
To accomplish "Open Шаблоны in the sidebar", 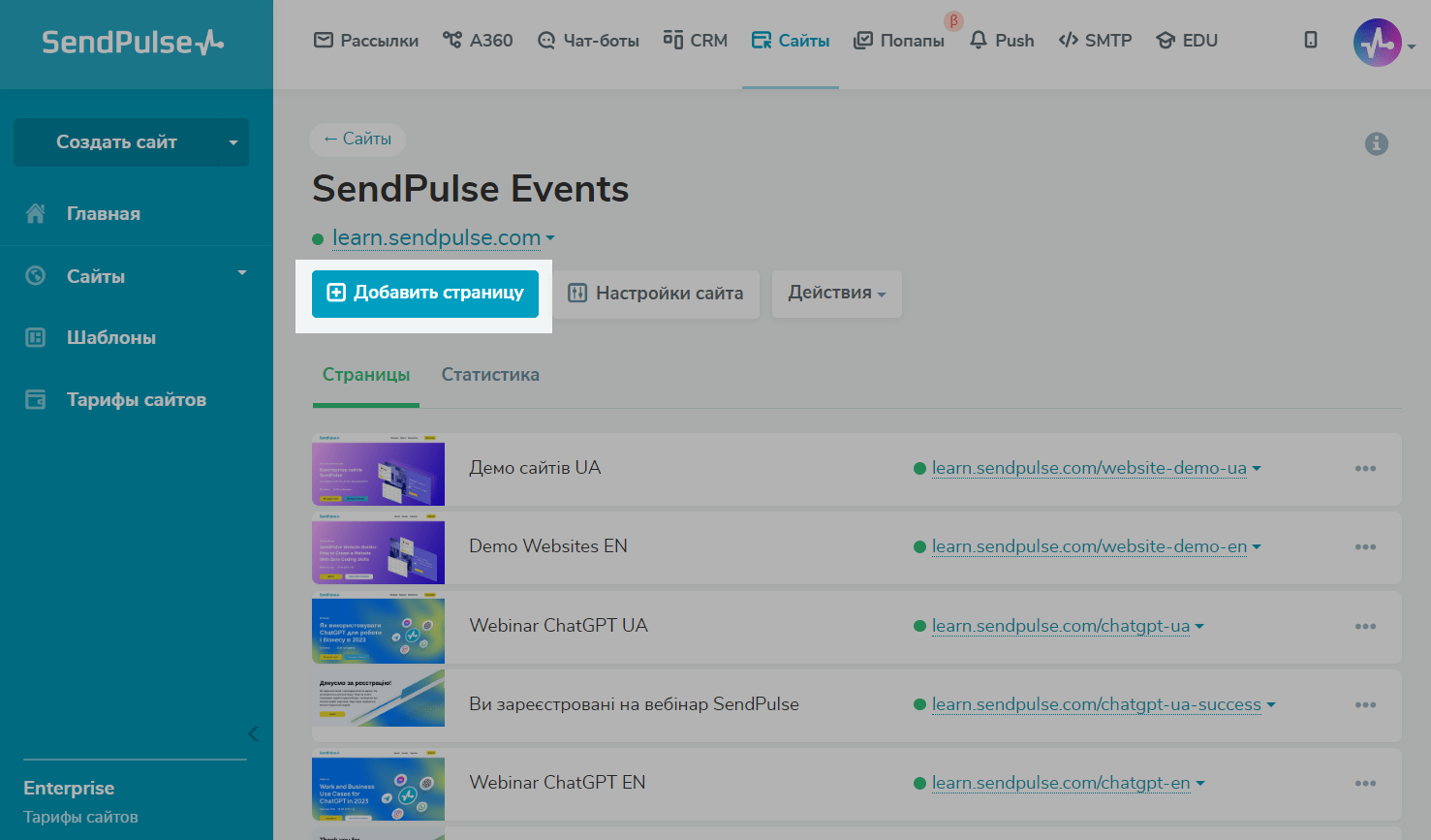I will (x=111, y=338).
